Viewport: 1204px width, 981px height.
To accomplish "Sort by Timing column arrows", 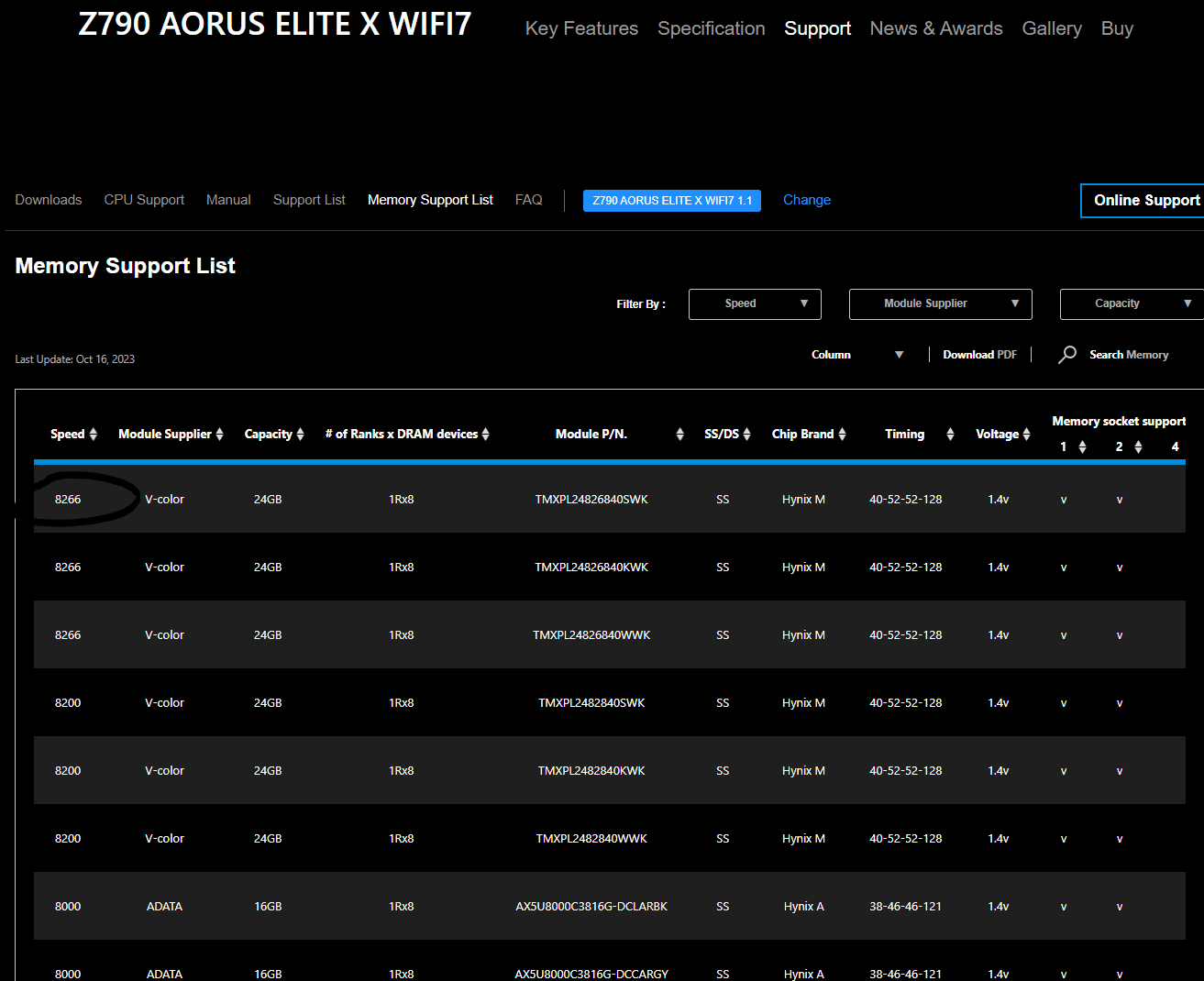I will [x=951, y=435].
